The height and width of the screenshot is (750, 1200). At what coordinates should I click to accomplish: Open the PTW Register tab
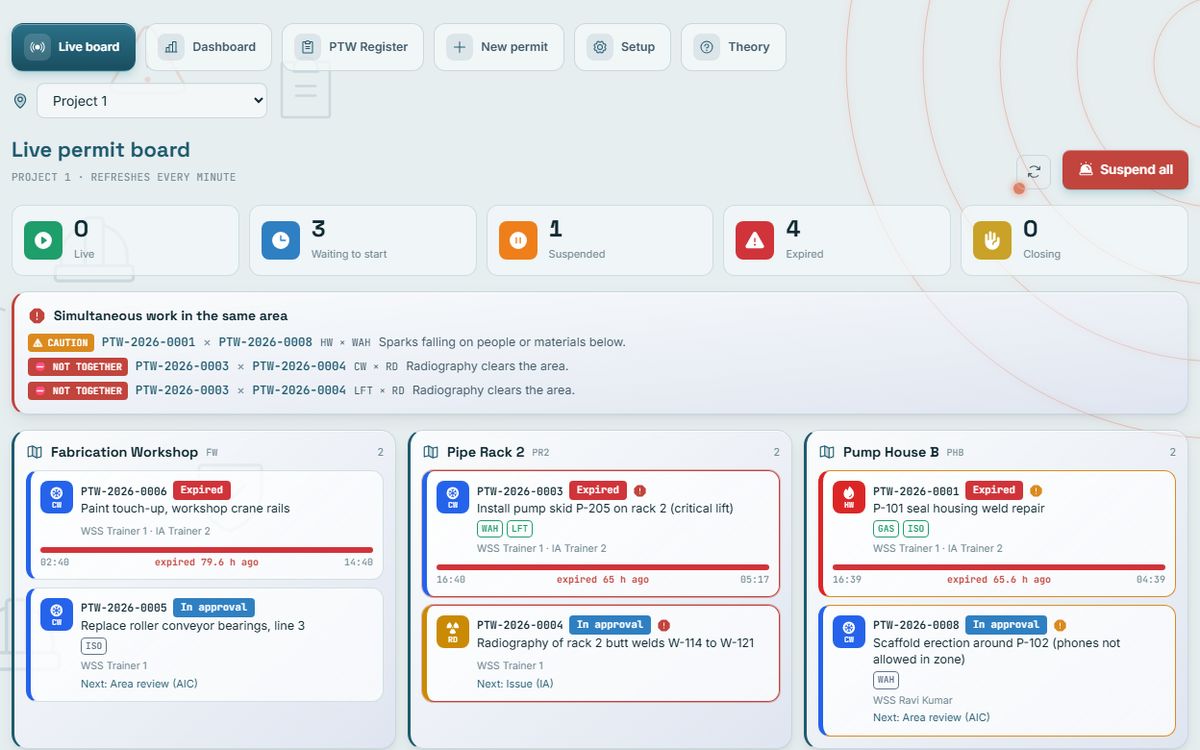pos(353,47)
